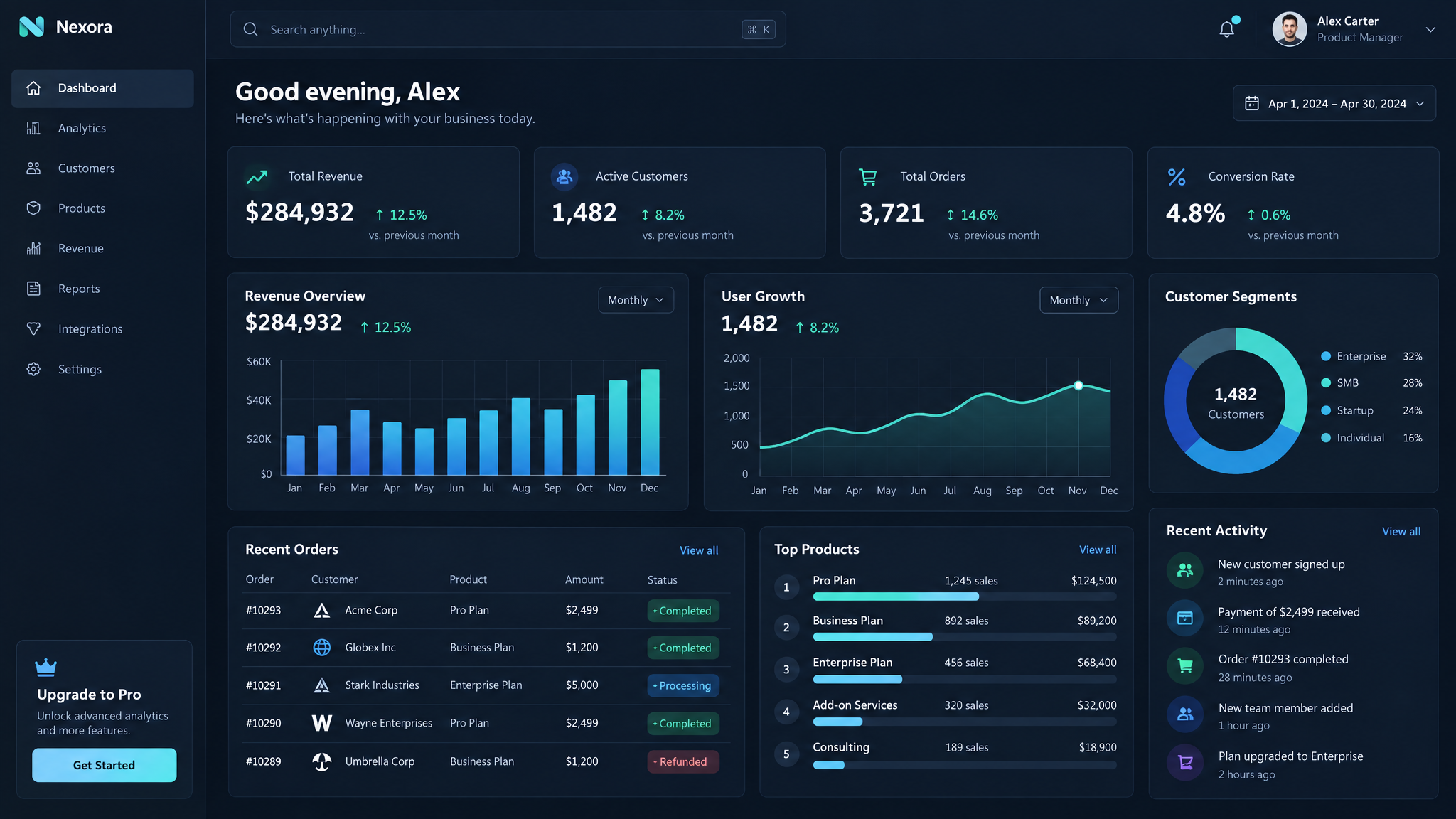Click the Stark Industries logo icon
Screen dimensions: 1456x819
322,685
